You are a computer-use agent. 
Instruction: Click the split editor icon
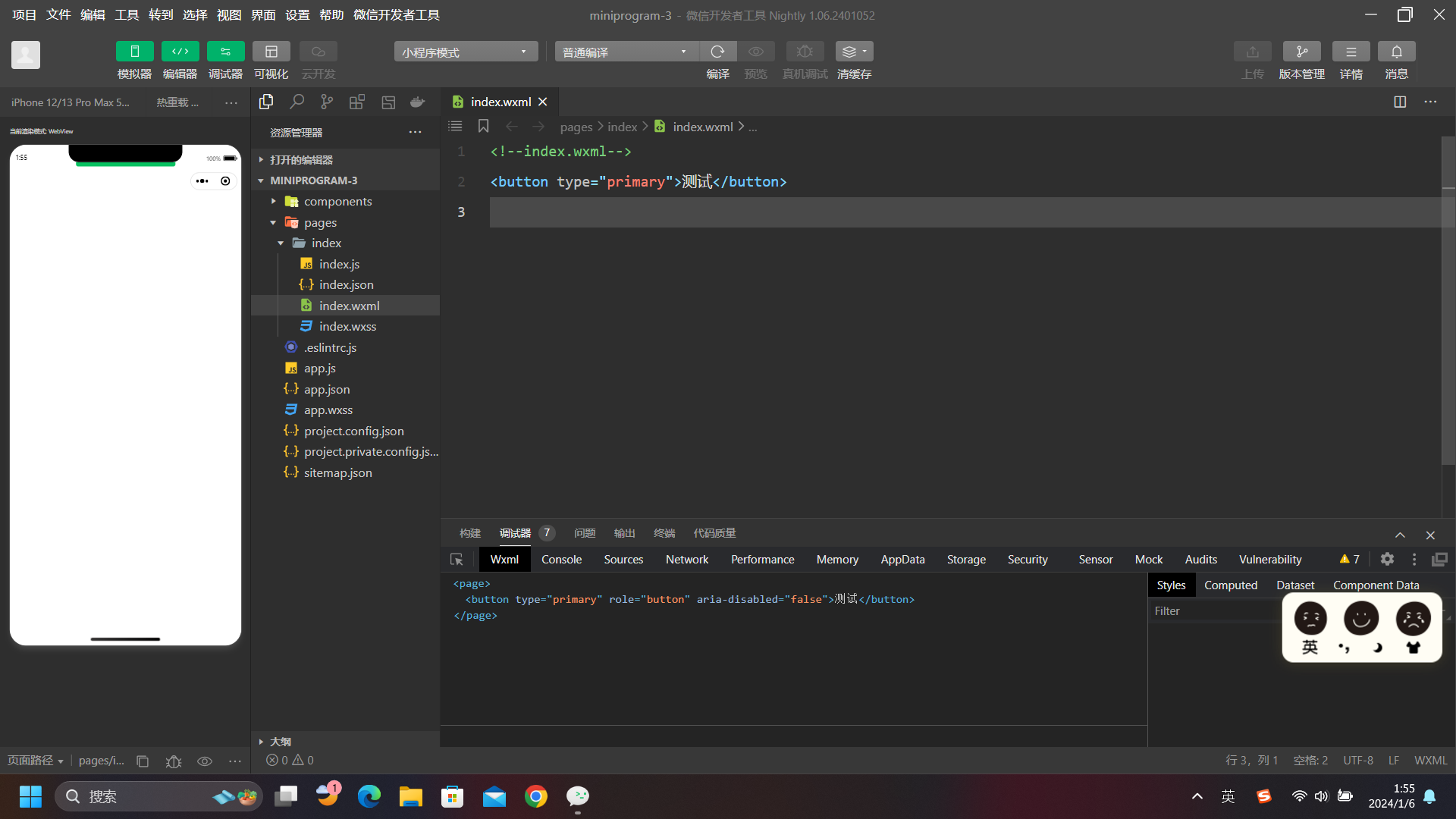(1400, 102)
